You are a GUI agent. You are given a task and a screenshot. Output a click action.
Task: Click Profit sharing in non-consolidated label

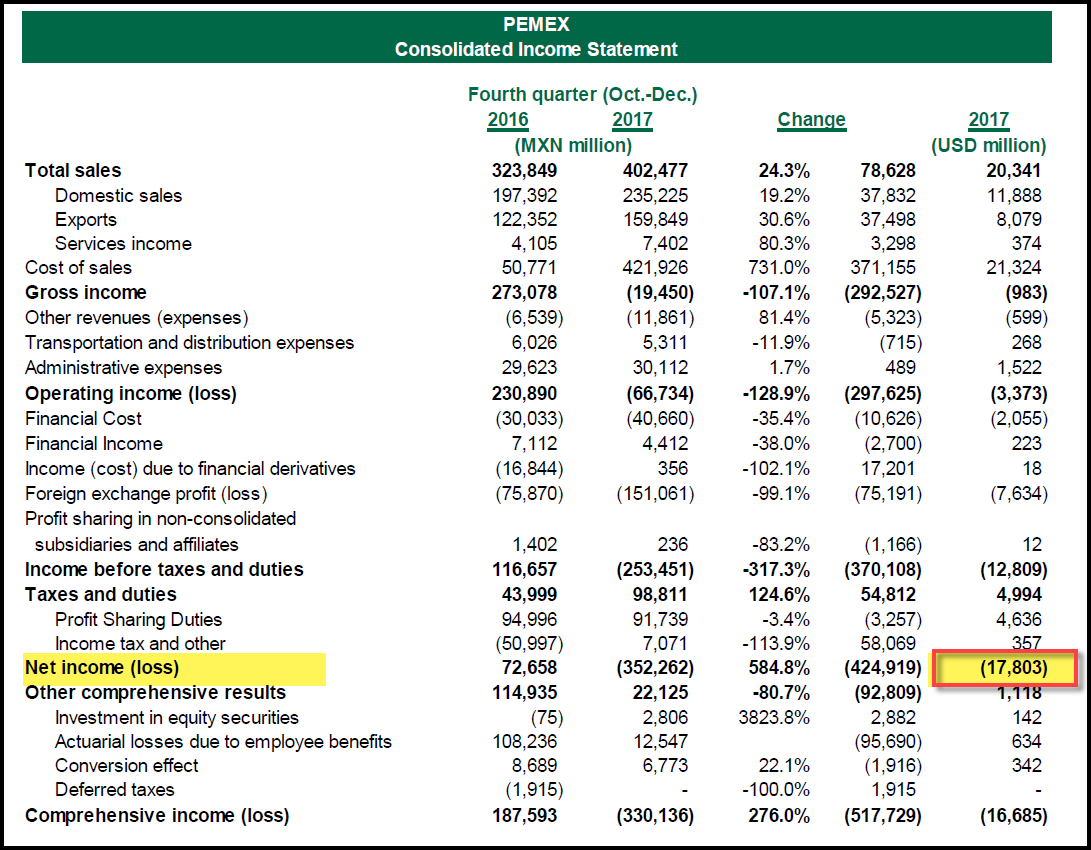161,519
